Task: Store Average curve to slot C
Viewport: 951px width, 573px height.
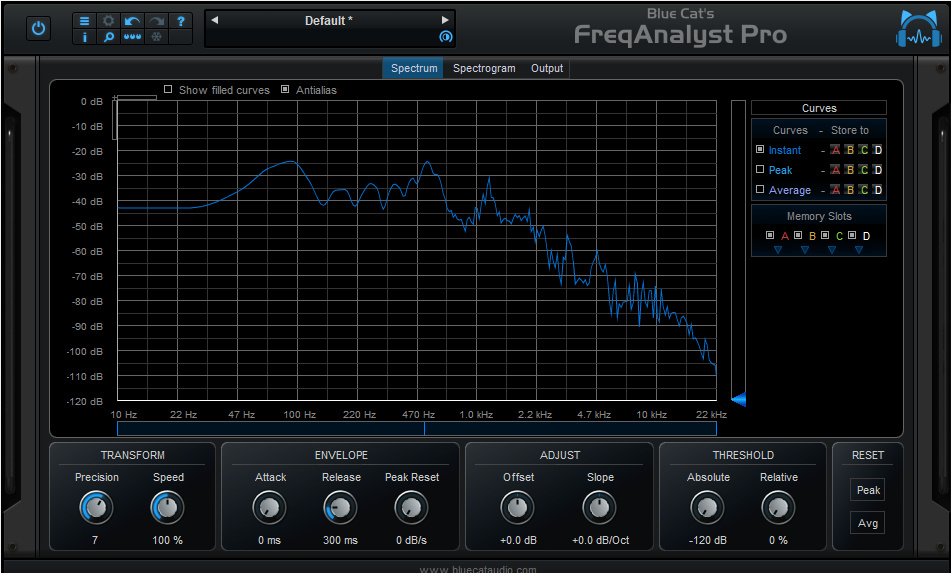Action: click(864, 190)
